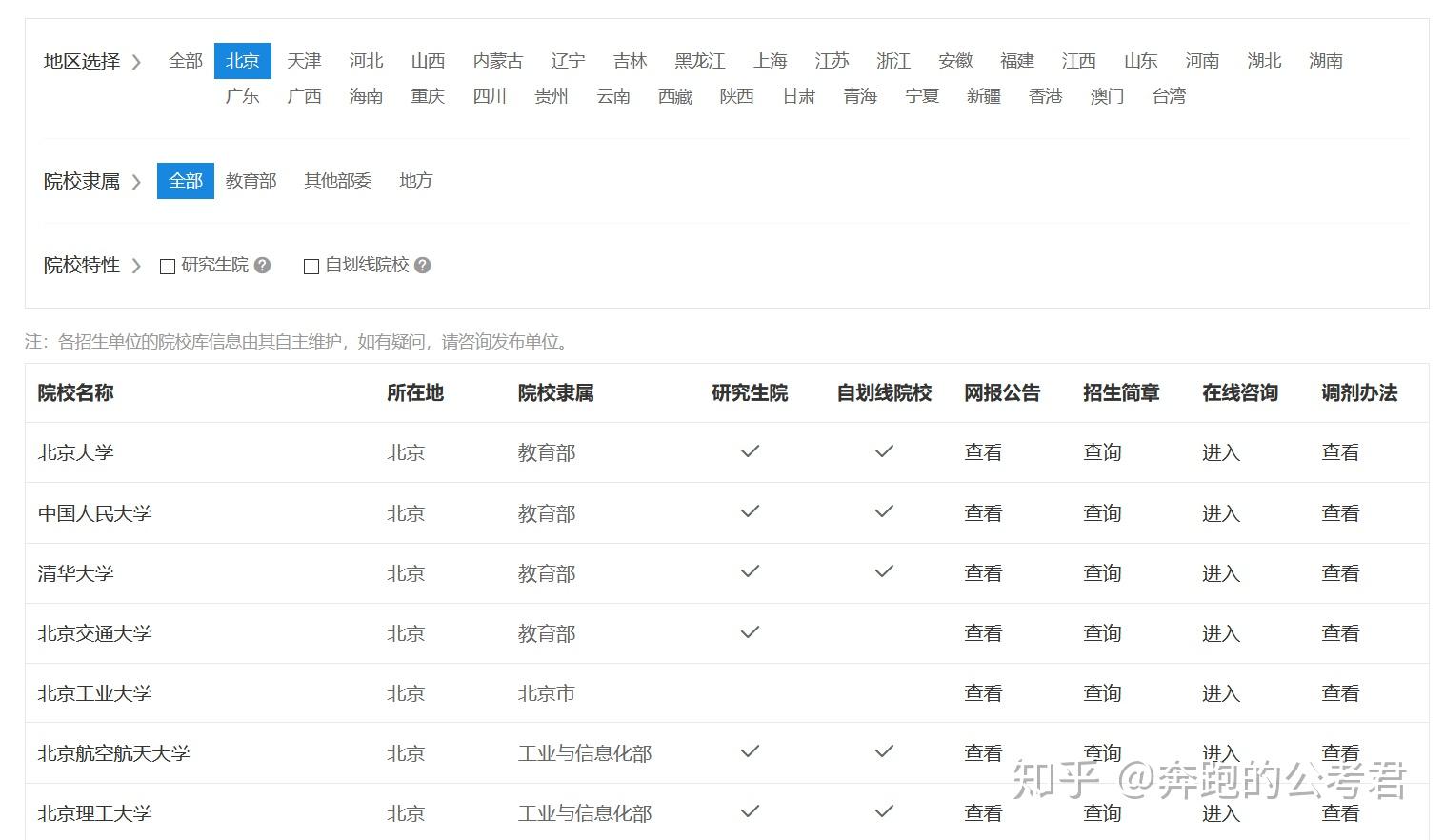Select the 湖北 region filter
The image size is (1444, 840).
[x=1264, y=61]
